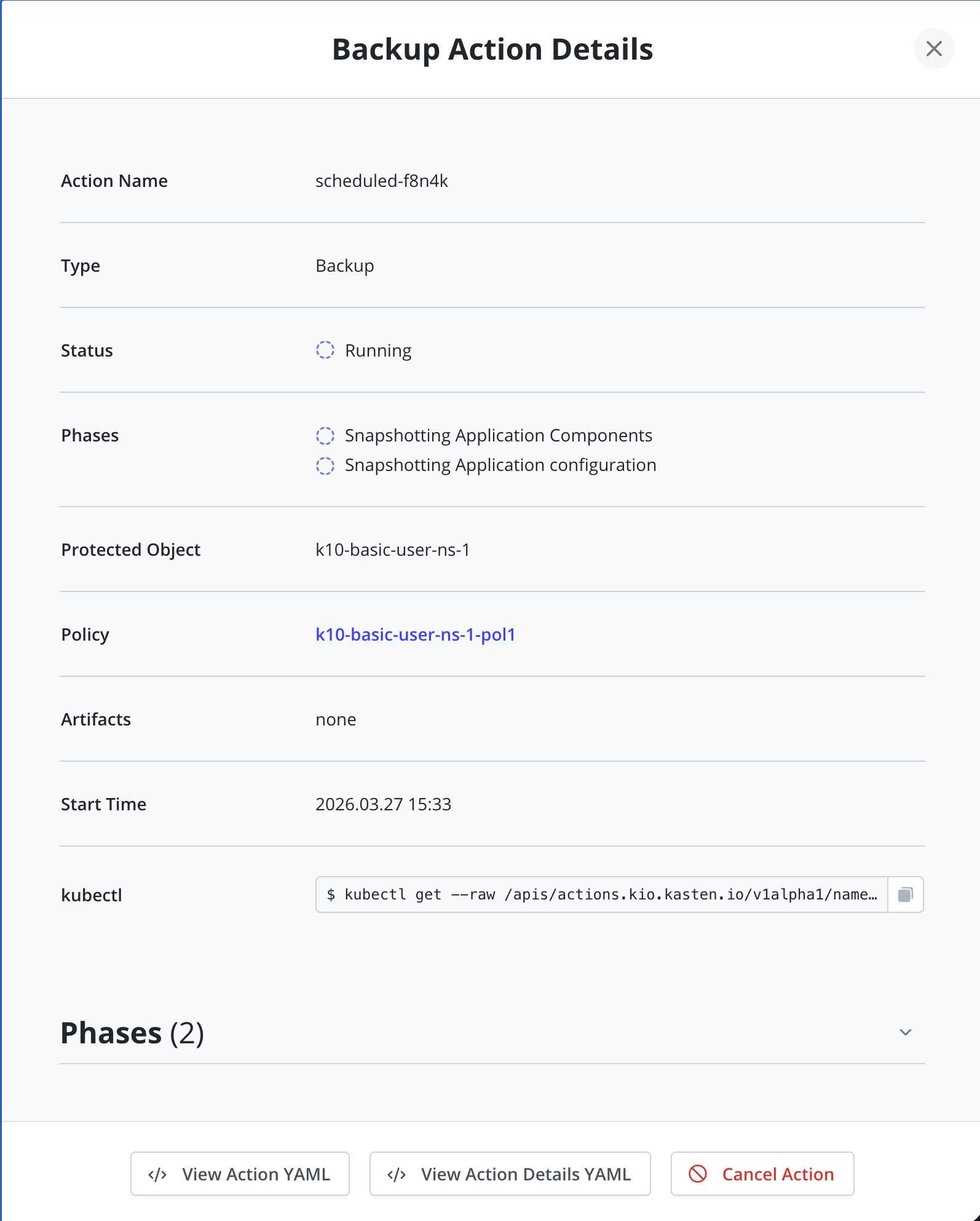980x1221 pixels.
Task: Click inside the kubectl command field
Action: (x=601, y=895)
